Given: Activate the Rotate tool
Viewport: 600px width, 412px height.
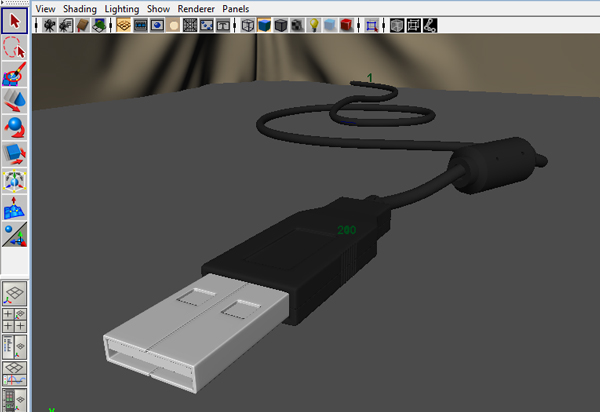Looking at the screenshot, I should click(x=15, y=127).
